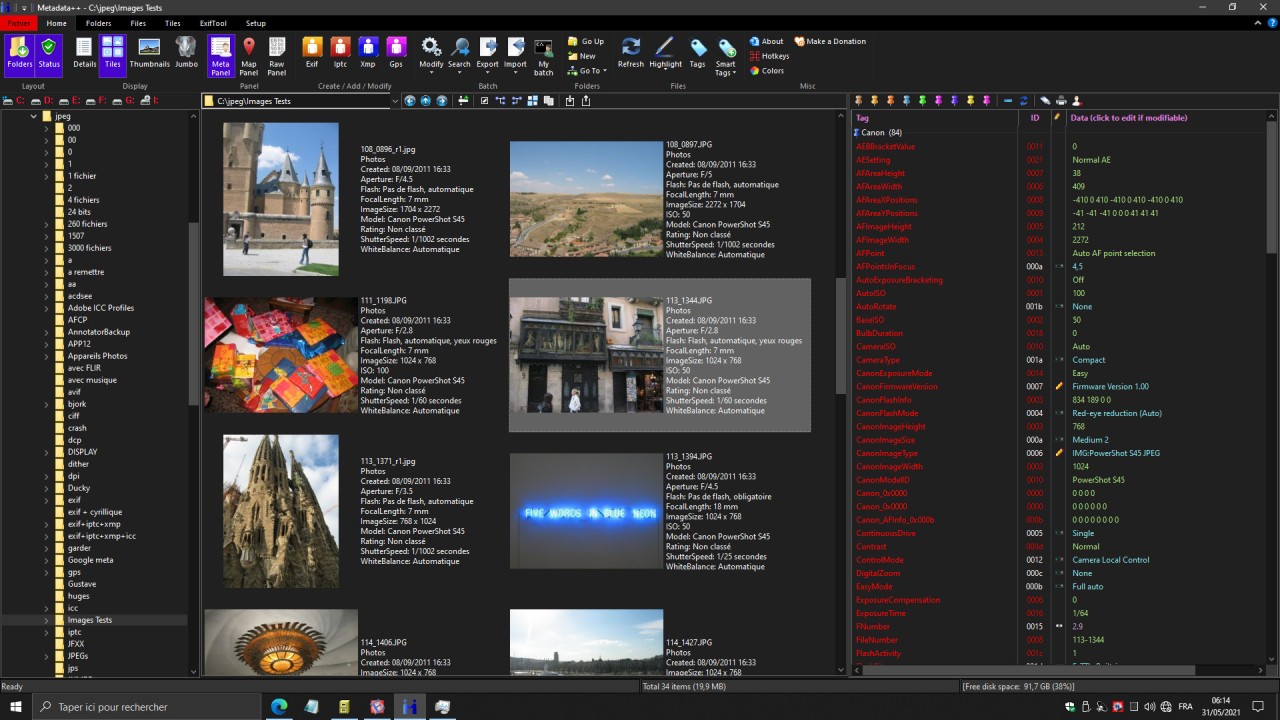Open the Tags tool

[x=697, y=53]
